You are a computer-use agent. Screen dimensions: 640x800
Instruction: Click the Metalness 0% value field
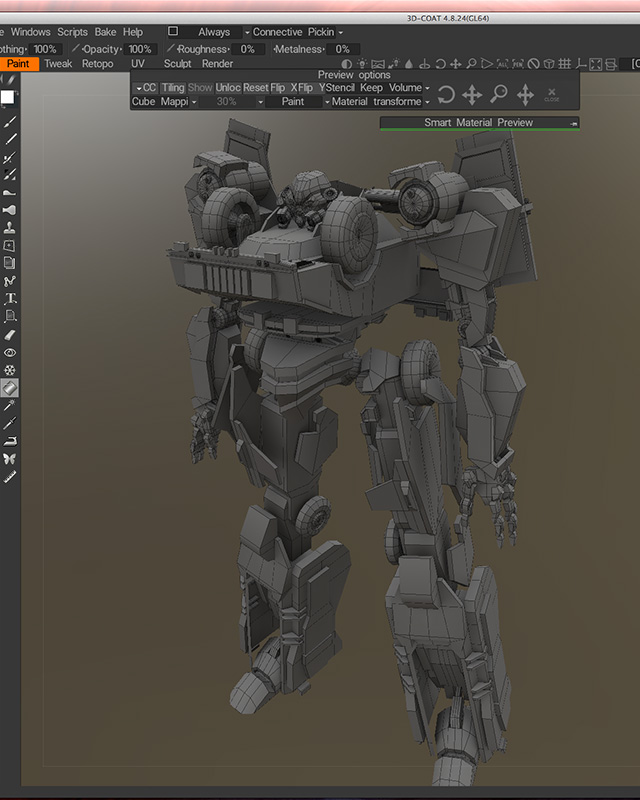[x=343, y=49]
